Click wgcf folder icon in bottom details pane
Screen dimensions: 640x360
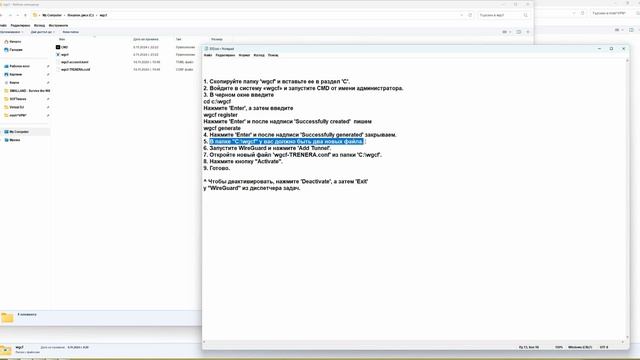tap(6, 350)
